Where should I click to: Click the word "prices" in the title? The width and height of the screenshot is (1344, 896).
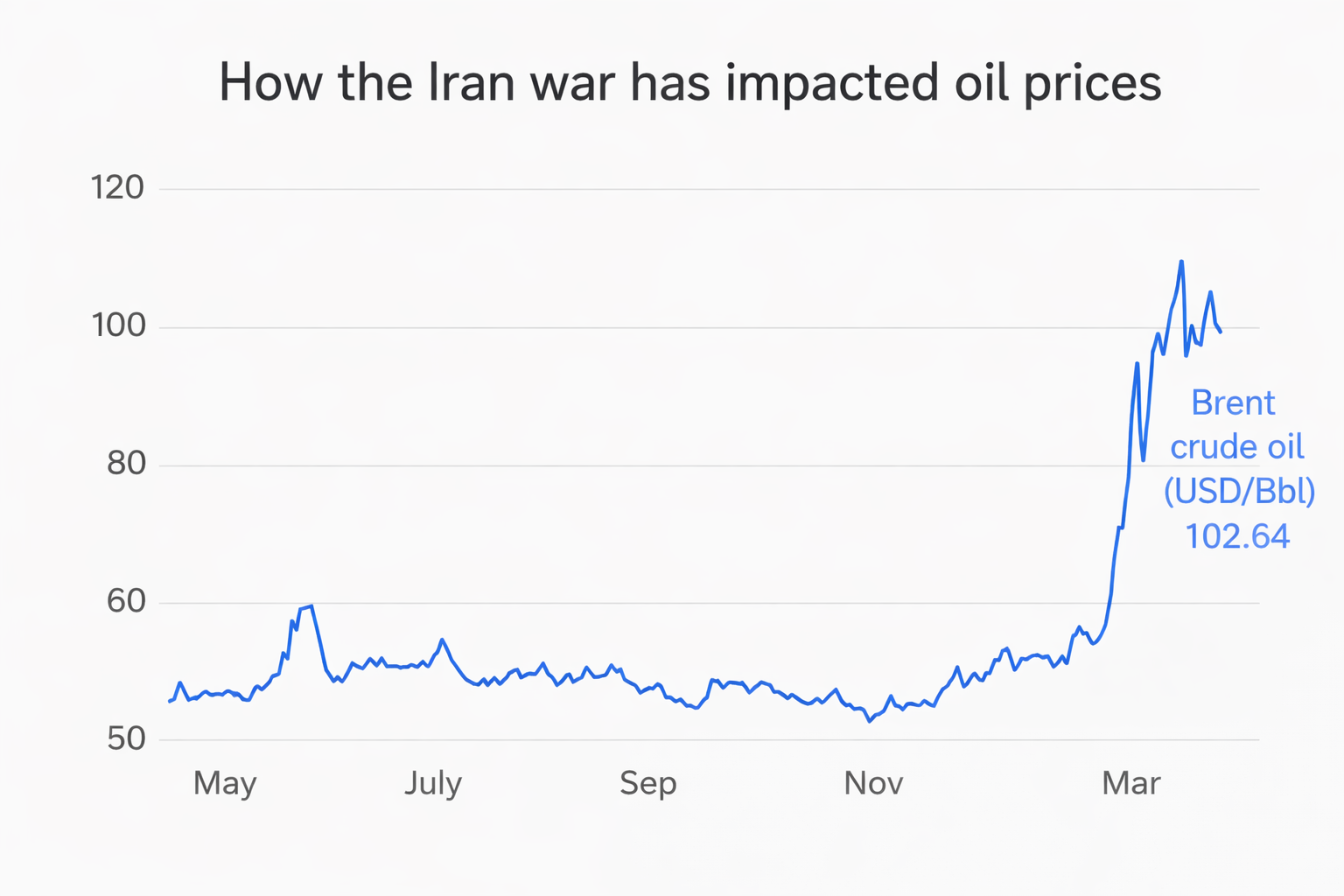coord(1092,85)
